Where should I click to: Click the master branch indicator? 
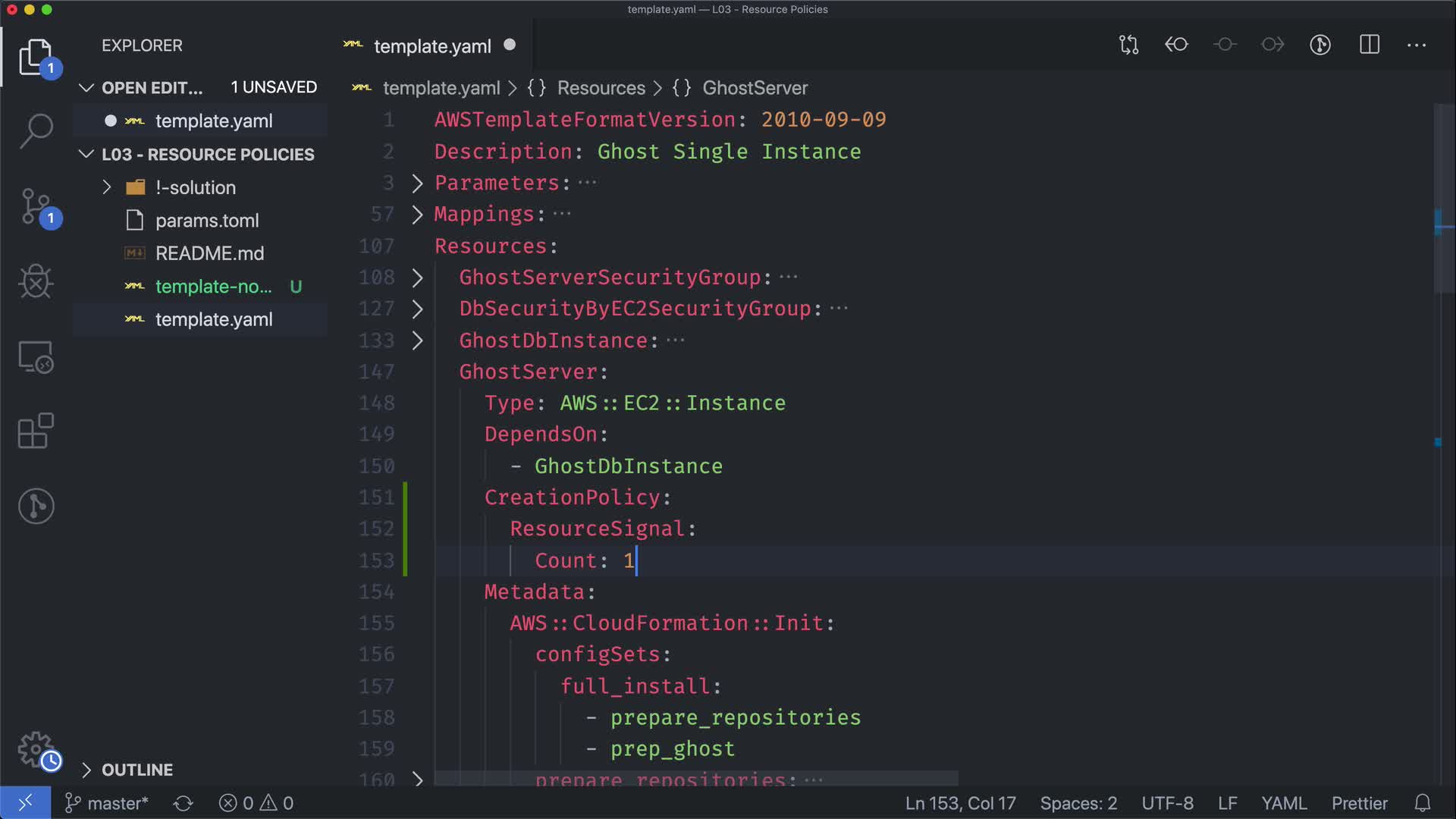tap(107, 803)
